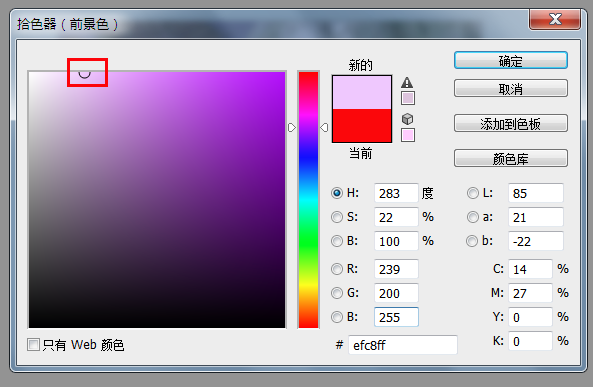Select the in-gamut color swatch below the warning triangle
Image resolution: width=593 pixels, height=387 pixels.
[x=408, y=98]
